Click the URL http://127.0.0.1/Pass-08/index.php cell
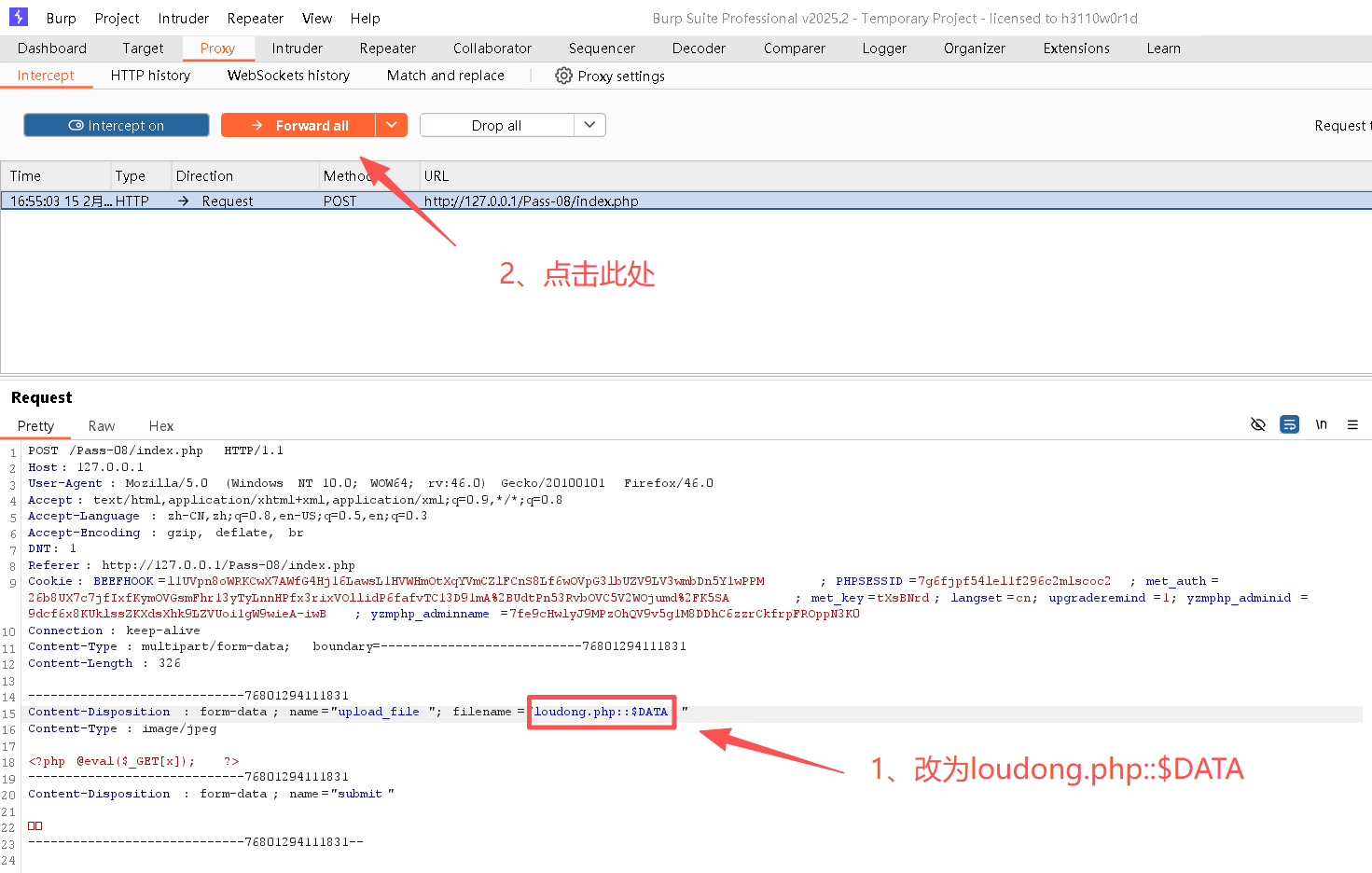The image size is (1372, 873). tap(532, 201)
